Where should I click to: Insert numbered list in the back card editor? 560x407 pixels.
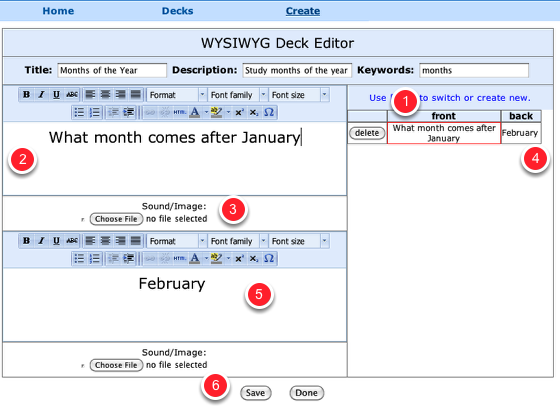pyautogui.click(x=95, y=258)
